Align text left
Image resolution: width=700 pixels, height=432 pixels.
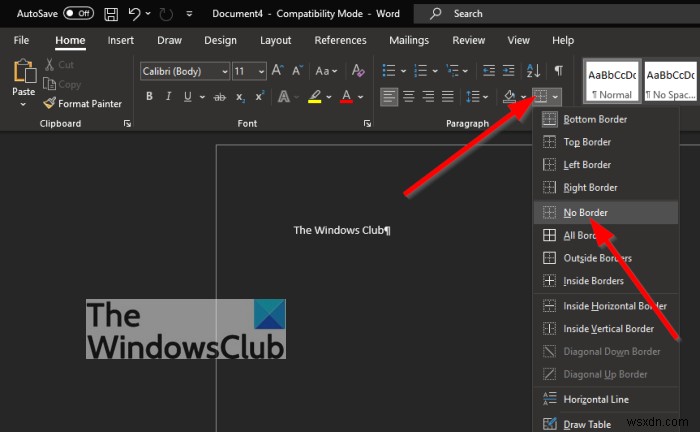pos(389,96)
